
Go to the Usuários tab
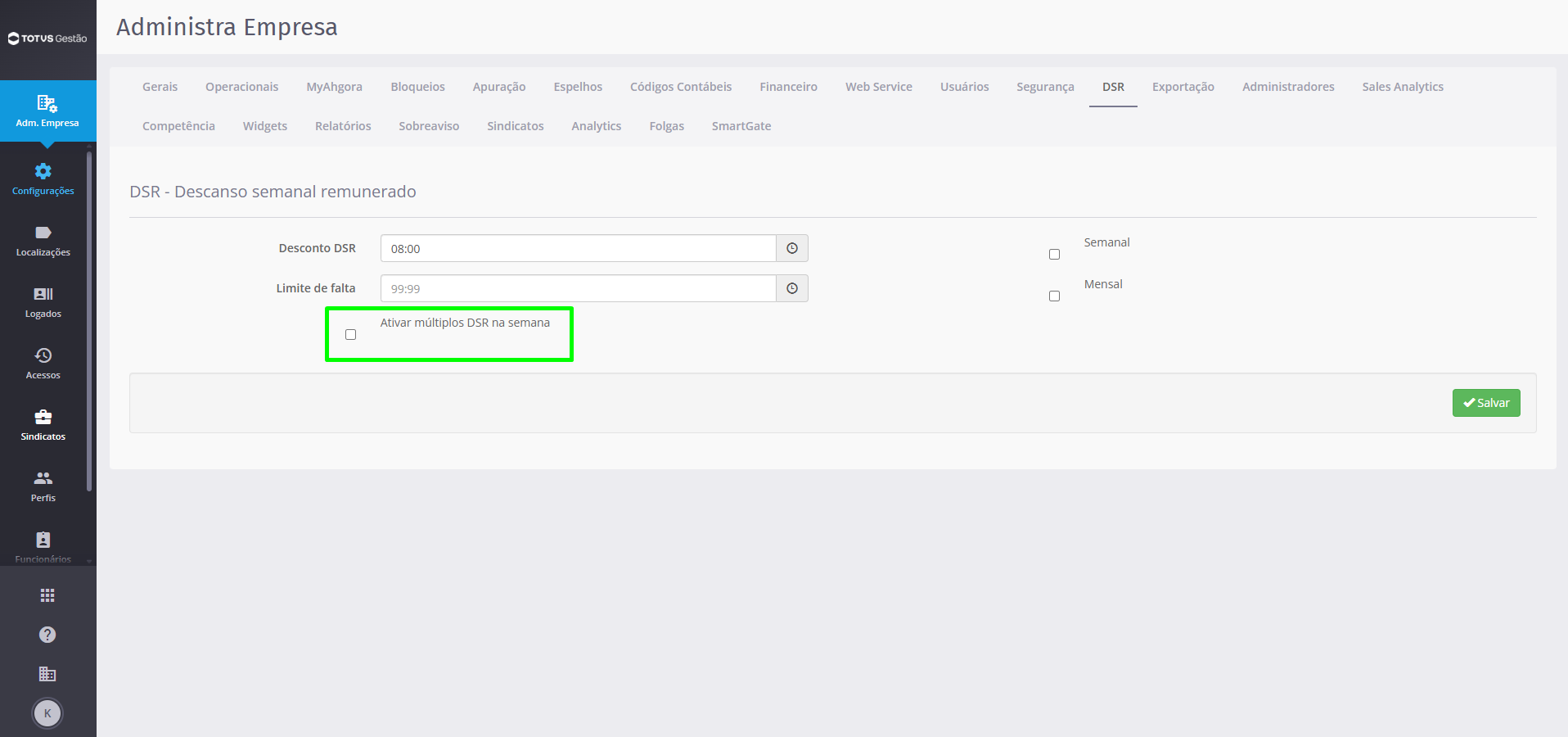tap(964, 87)
